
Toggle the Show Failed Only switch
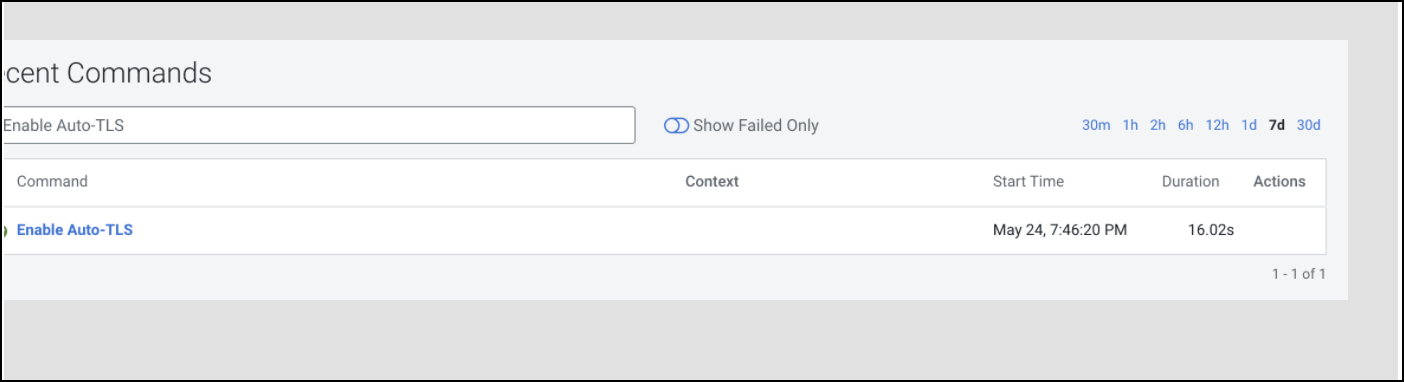click(x=677, y=126)
